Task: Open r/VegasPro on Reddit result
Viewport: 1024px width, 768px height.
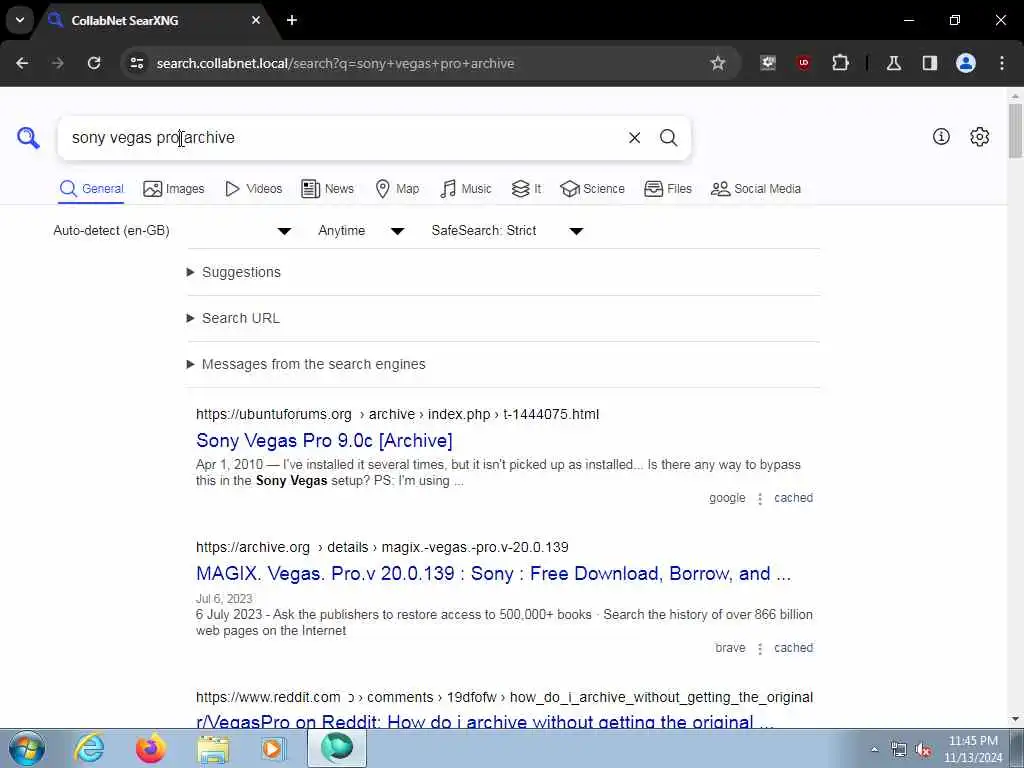Action: pyautogui.click(x=485, y=721)
